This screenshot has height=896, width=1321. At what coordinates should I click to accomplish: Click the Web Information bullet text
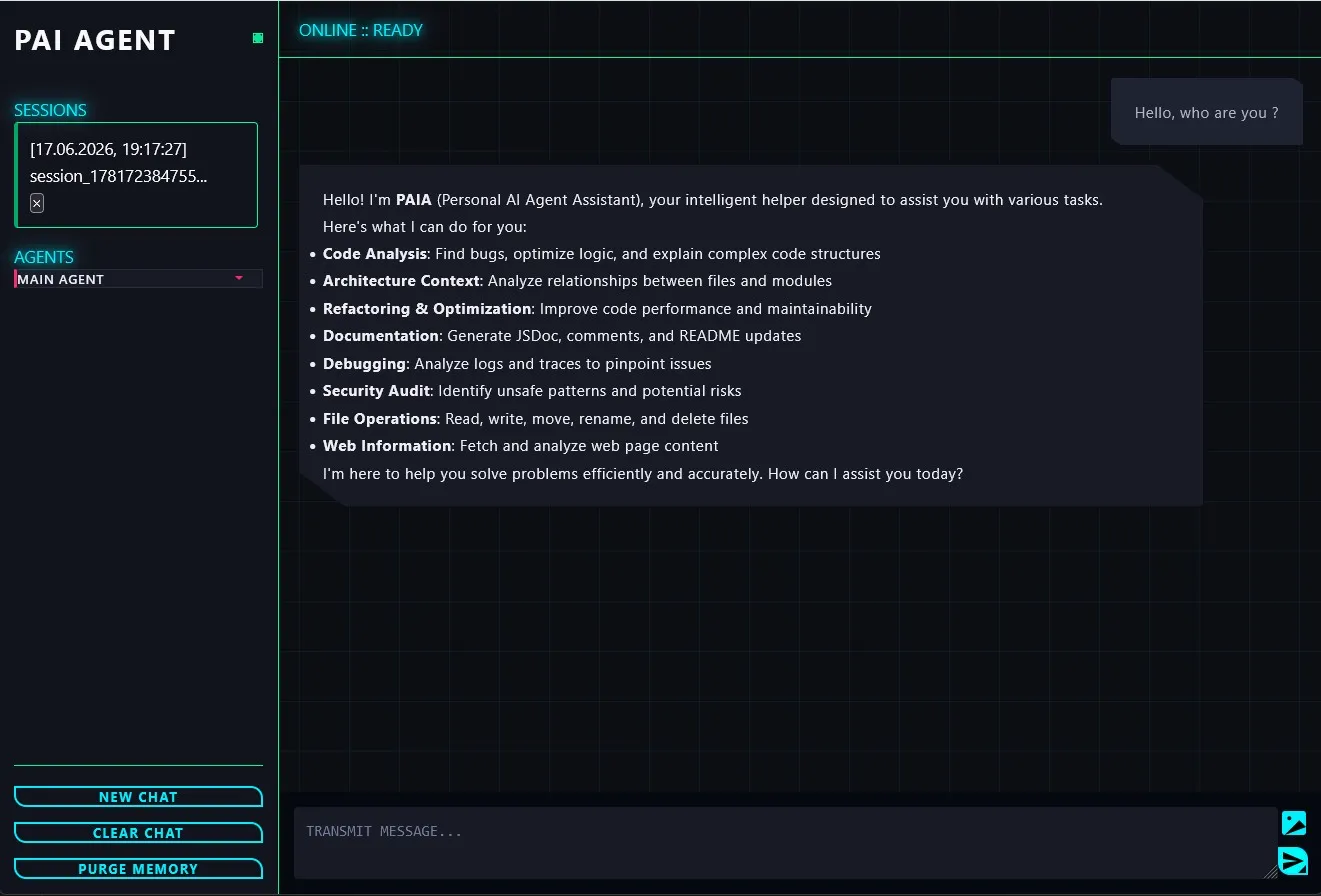pyautogui.click(x=521, y=446)
